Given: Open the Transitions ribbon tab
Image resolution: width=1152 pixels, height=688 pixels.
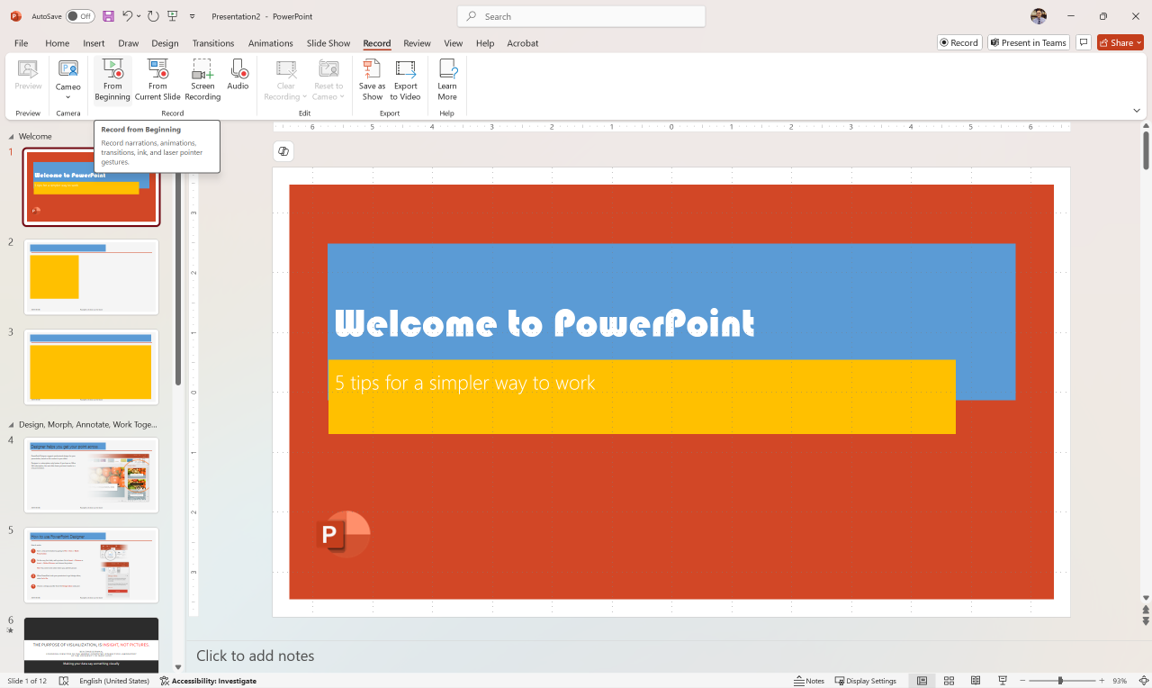Looking at the screenshot, I should (x=213, y=43).
